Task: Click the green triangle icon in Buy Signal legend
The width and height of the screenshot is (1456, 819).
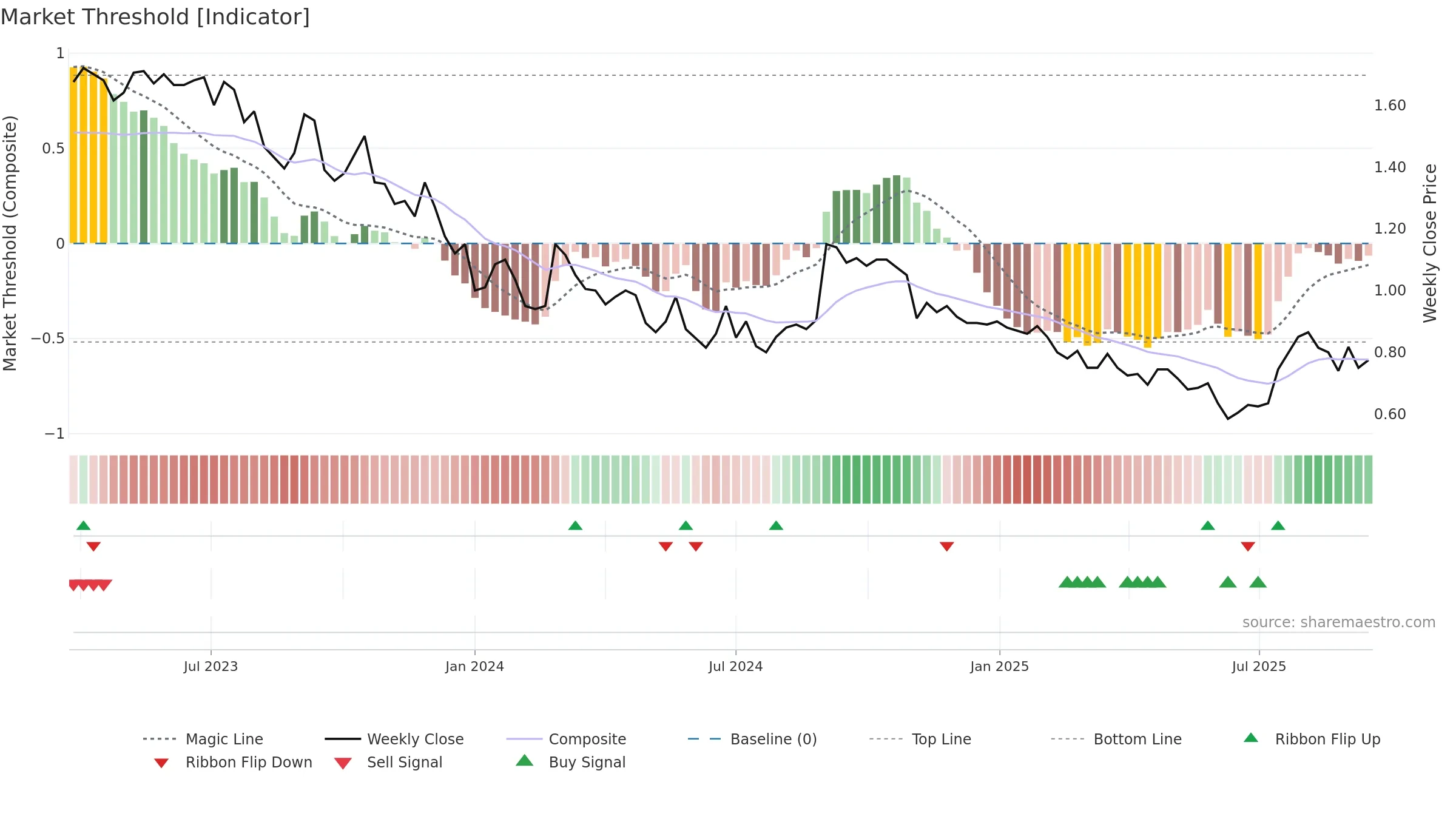Action: click(524, 760)
